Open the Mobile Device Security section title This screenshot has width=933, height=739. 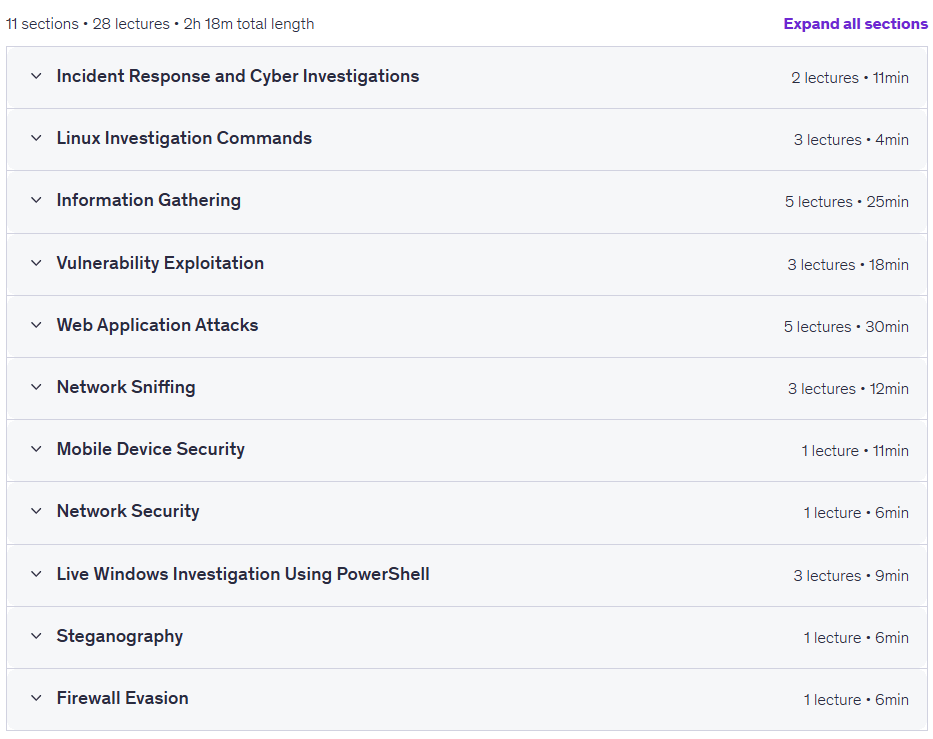[151, 449]
